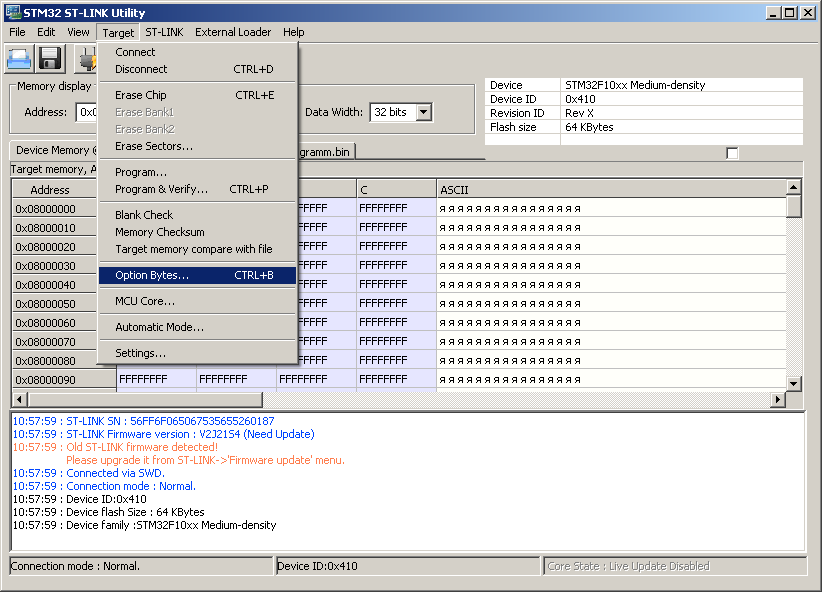
Task: Select memory row address 0x08000040
Action: pyautogui.click(x=45, y=285)
